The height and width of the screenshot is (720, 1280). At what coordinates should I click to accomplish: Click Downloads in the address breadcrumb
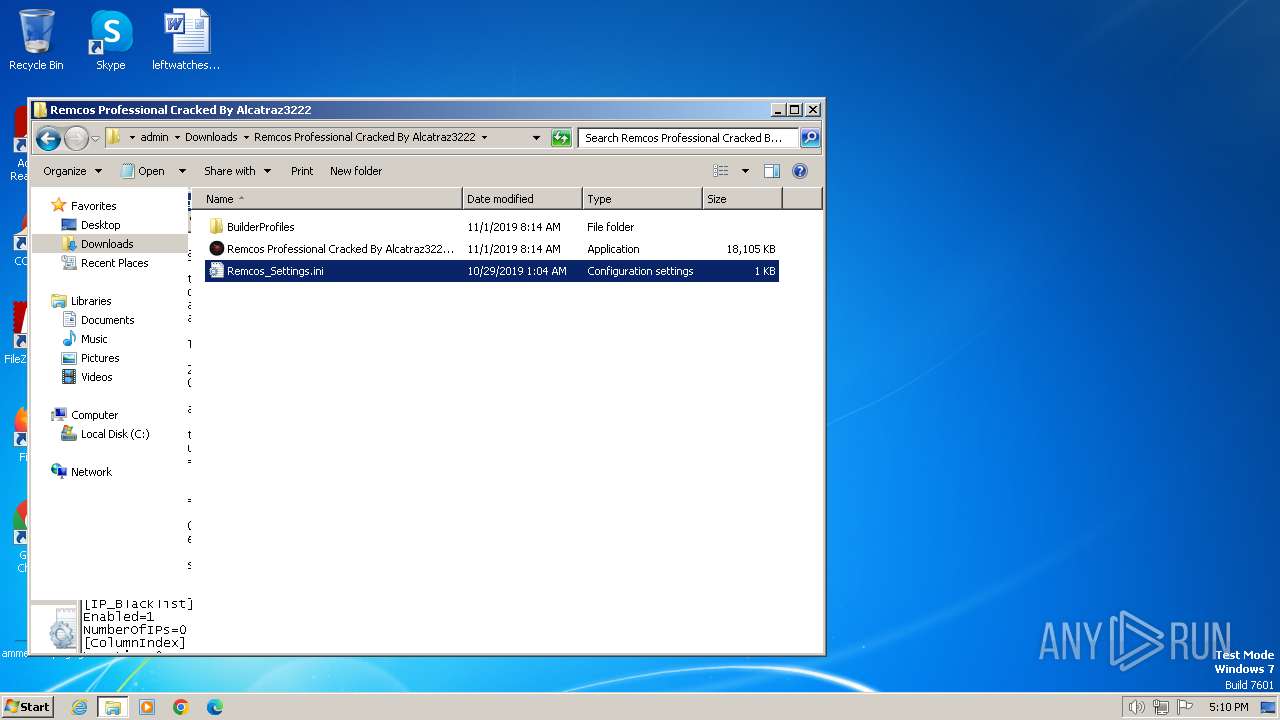pyautogui.click(x=211, y=137)
